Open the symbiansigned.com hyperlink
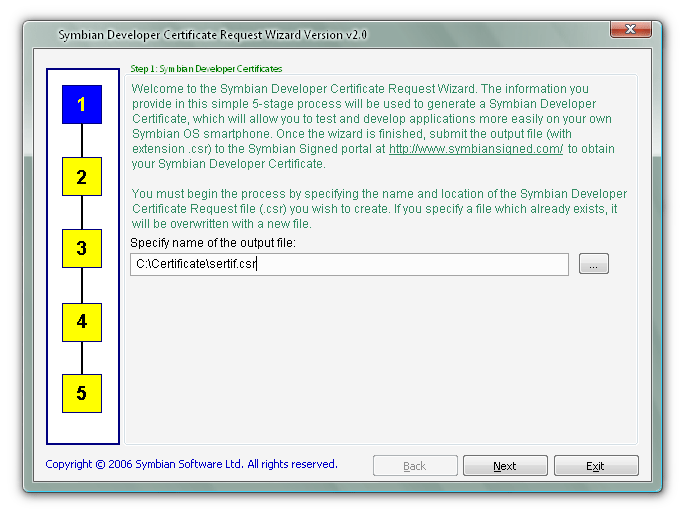This screenshot has height=510, width=682. pos(476,149)
